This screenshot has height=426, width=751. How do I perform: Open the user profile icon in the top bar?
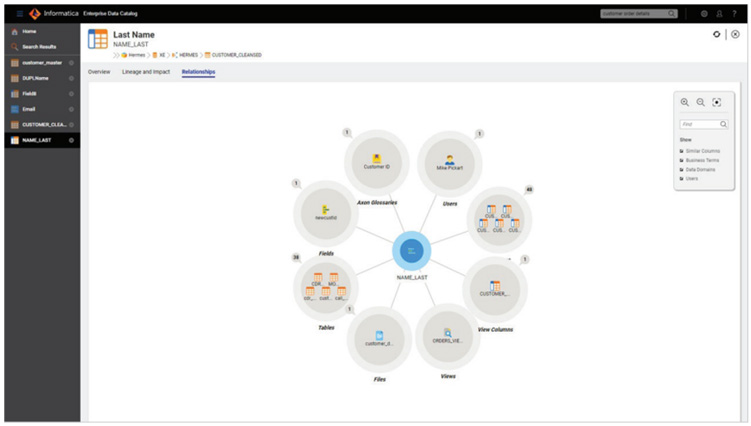pos(719,13)
